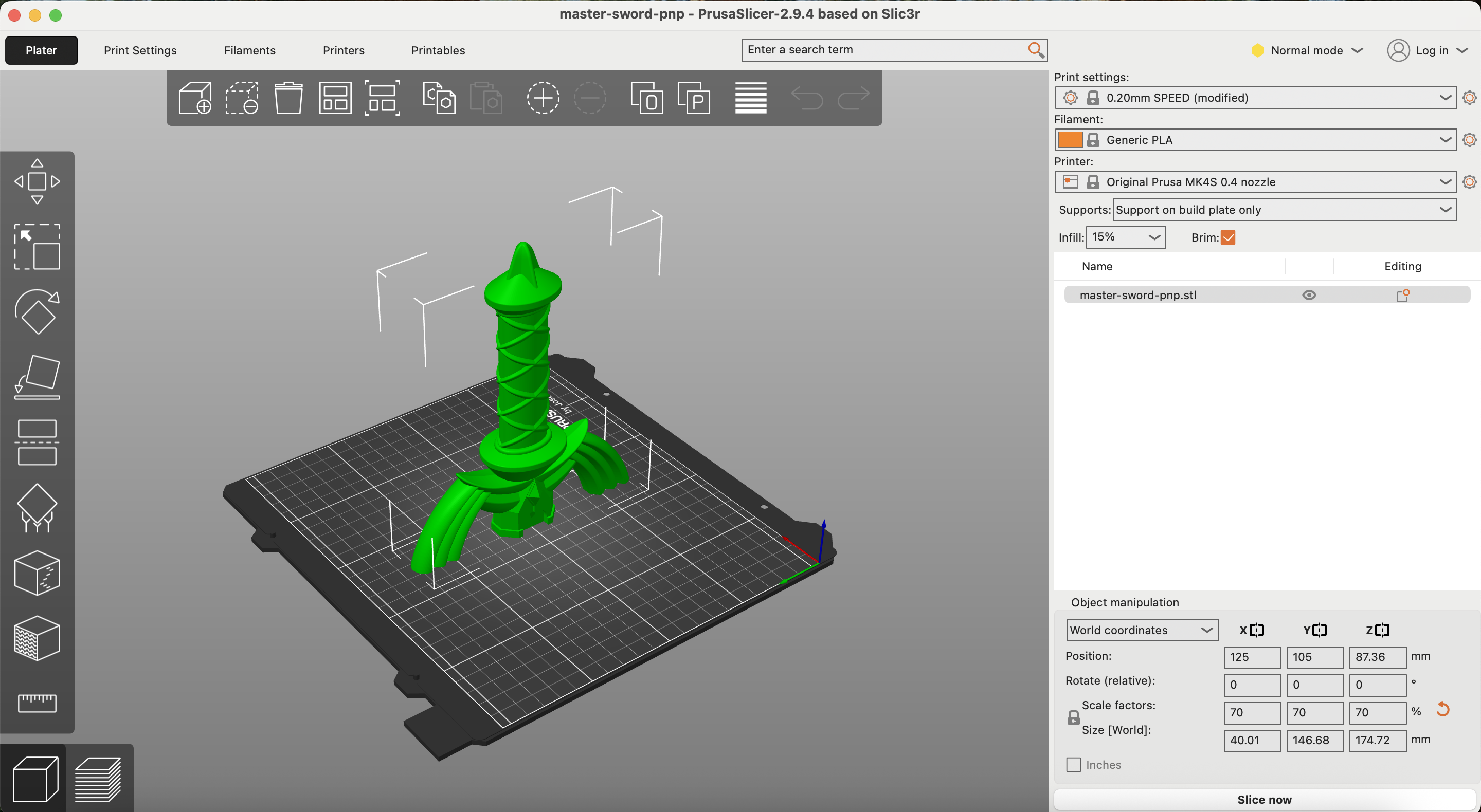
Task: Switch to the Print Settings tab
Action: click(x=140, y=50)
